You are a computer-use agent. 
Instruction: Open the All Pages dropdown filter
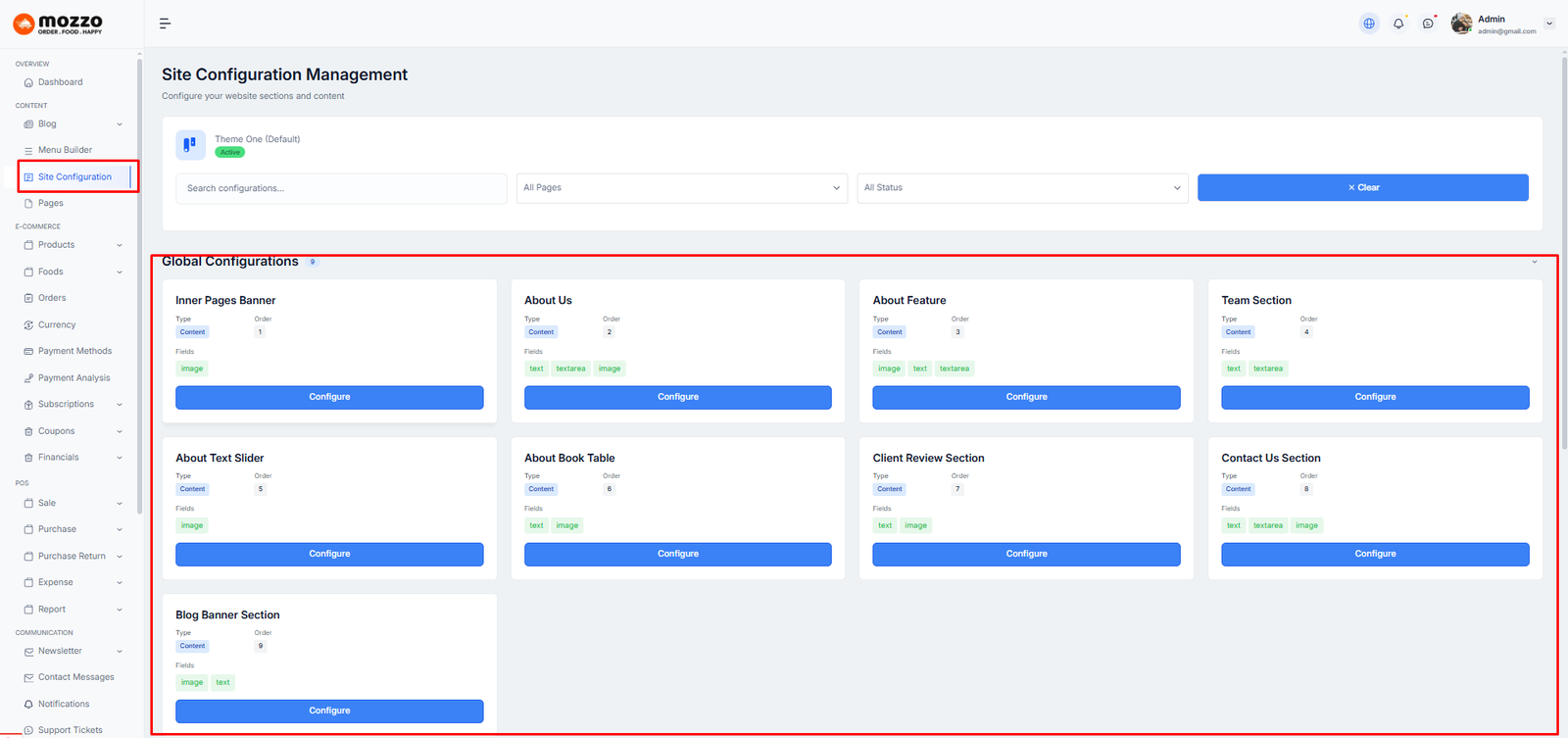[681, 188]
